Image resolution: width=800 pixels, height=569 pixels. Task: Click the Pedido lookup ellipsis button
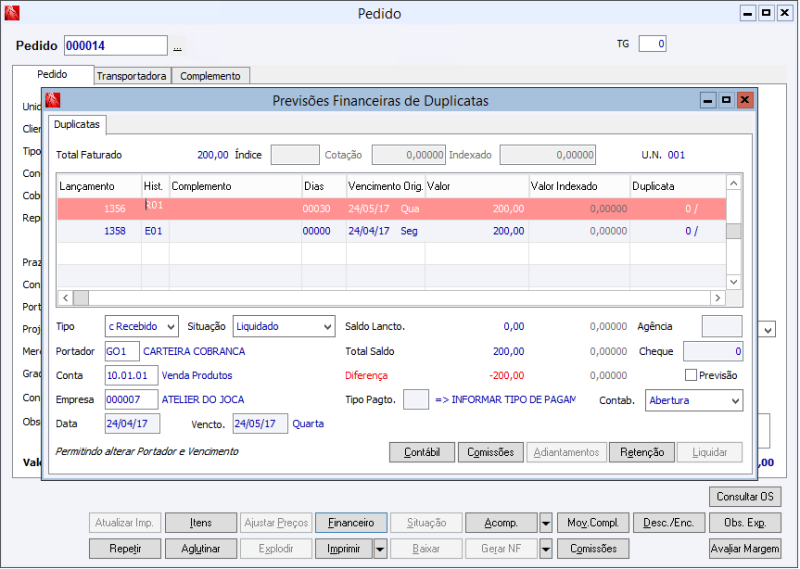[177, 46]
